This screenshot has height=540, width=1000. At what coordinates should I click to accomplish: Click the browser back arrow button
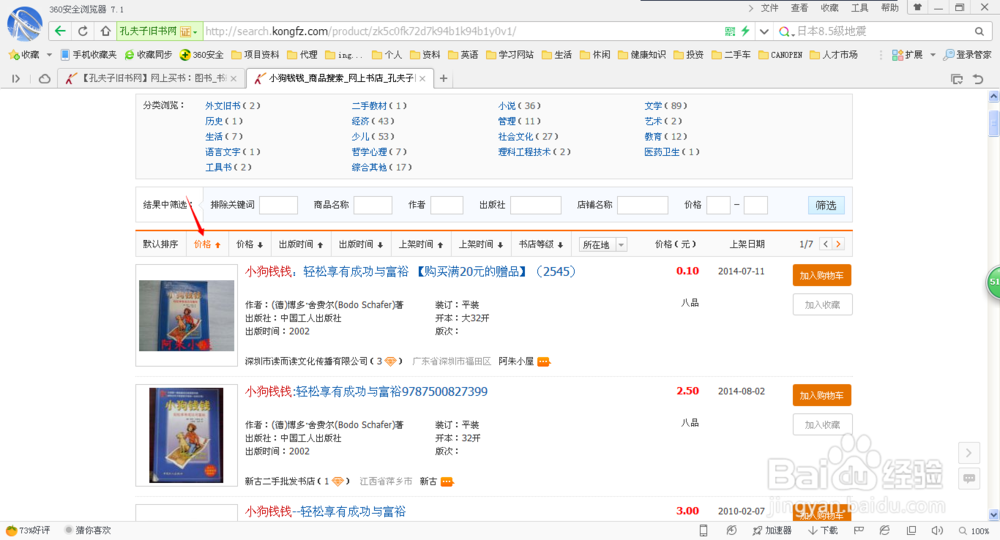click(60, 31)
